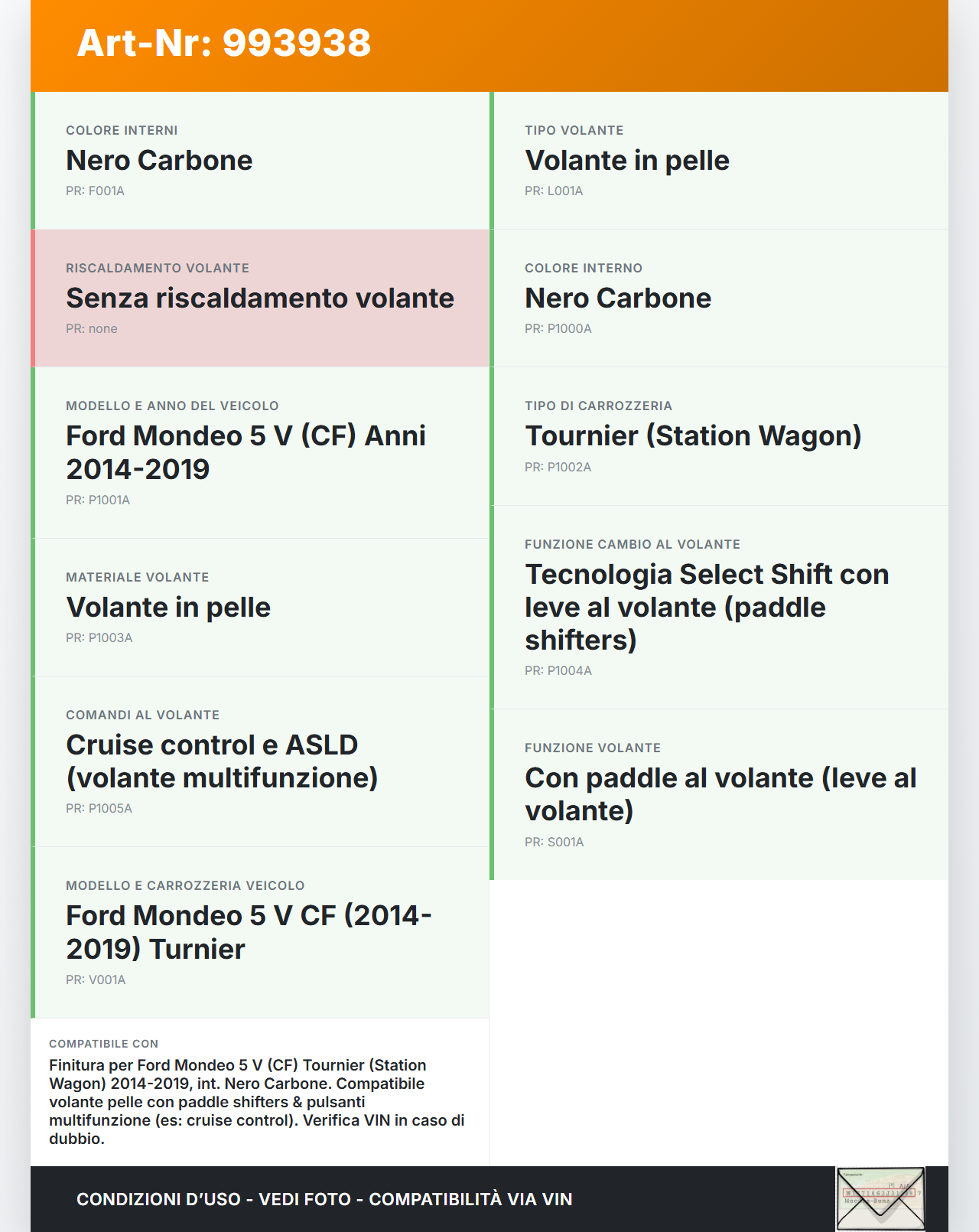The height and width of the screenshot is (1232, 979).
Task: Click the Compatibile Con section heading
Action: point(103,1044)
